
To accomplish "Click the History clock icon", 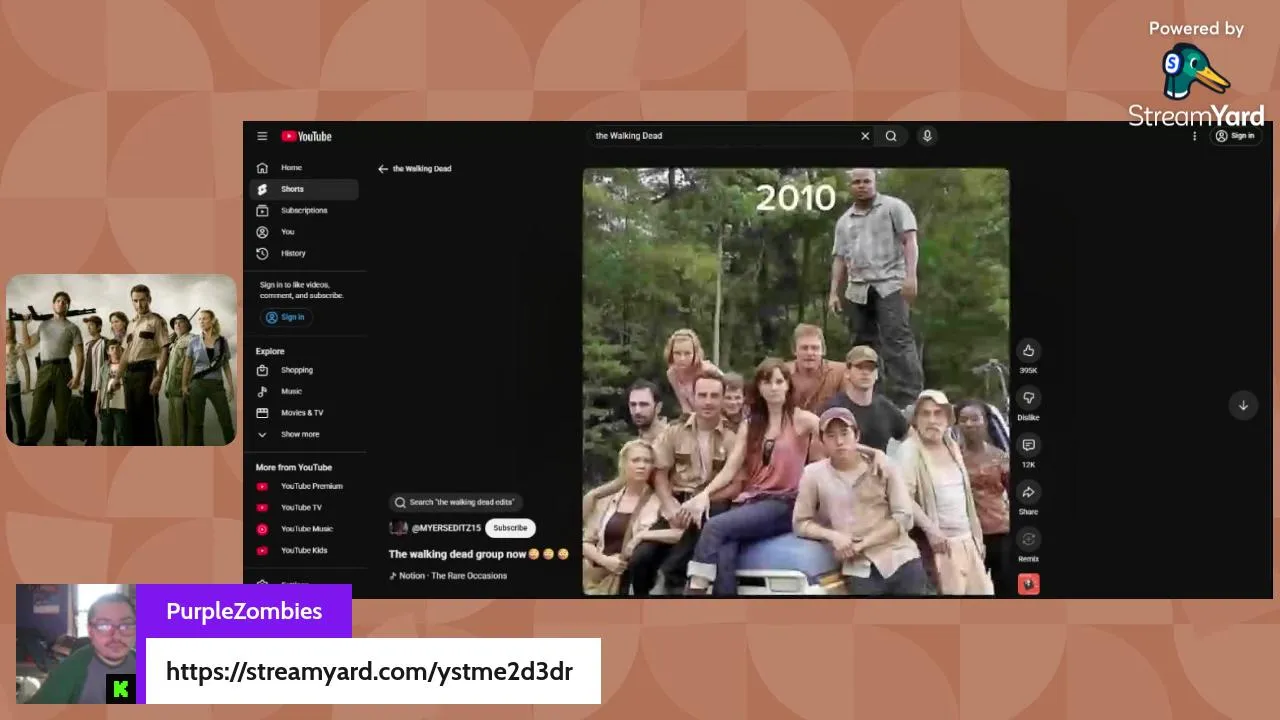I will click(x=262, y=253).
